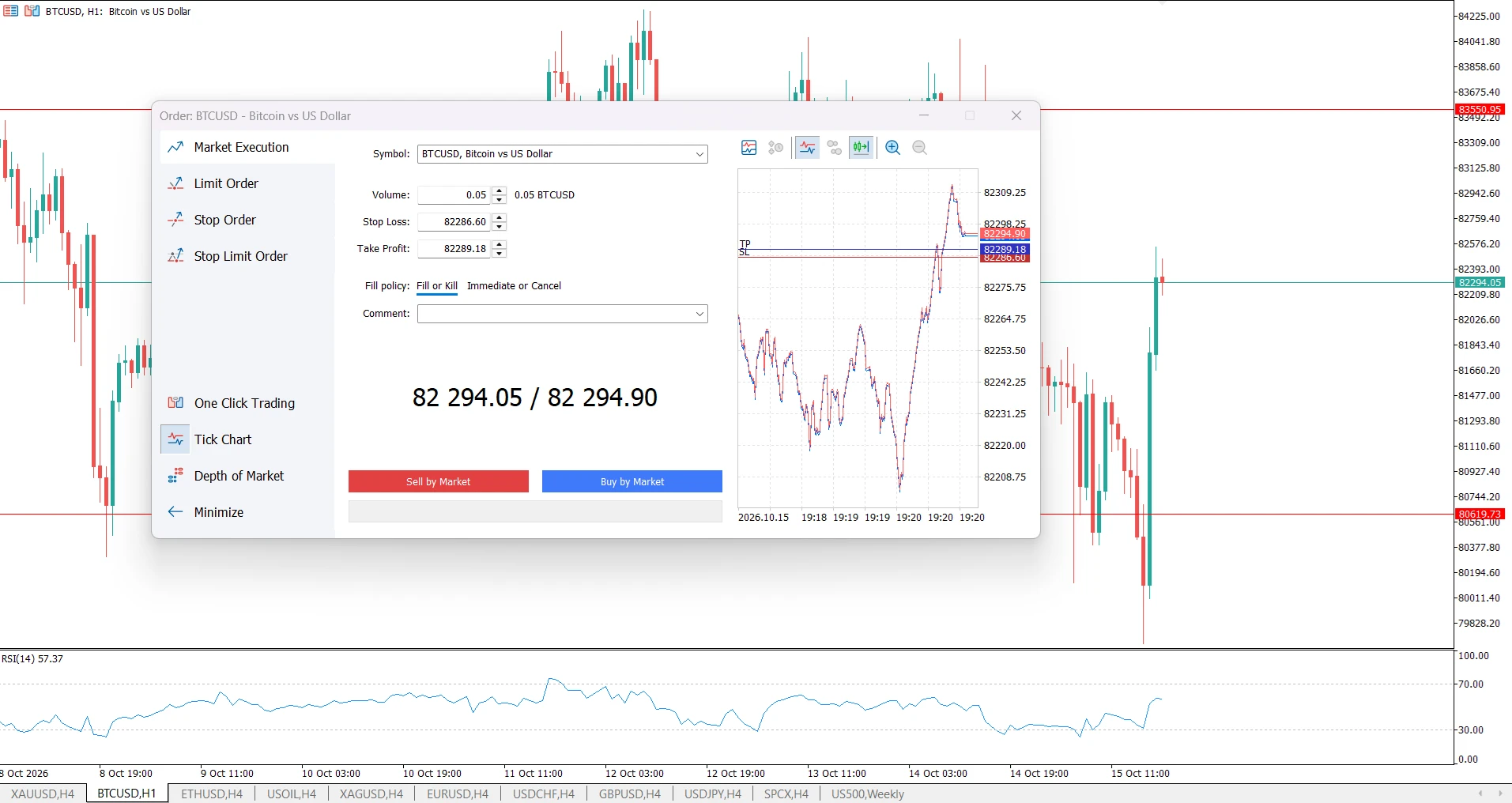This screenshot has height=803, width=1512.
Task: Switch to US500,Weekly chart tab
Action: pyautogui.click(x=868, y=794)
